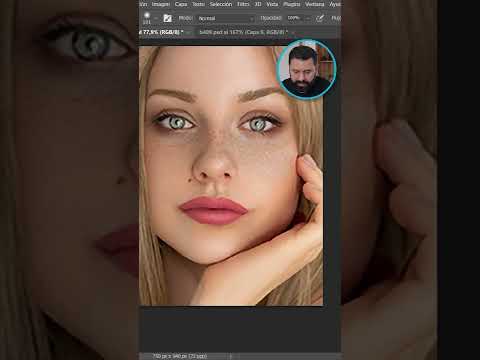Open the Texto menu
This screenshot has height=360, width=480.
coord(198,4)
